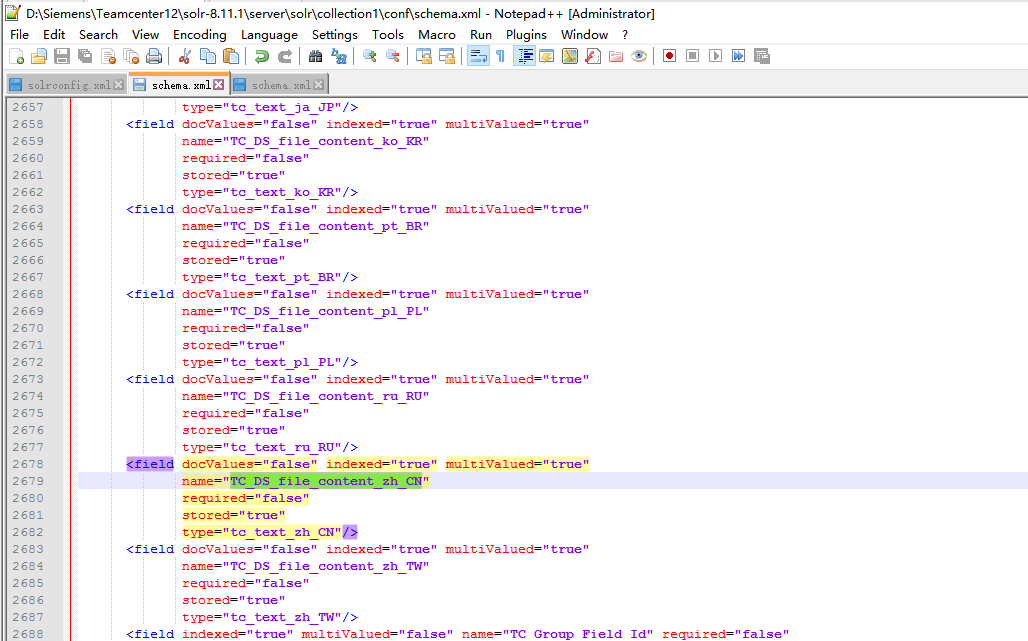Click the Close All documents toolbar icon

point(131,56)
